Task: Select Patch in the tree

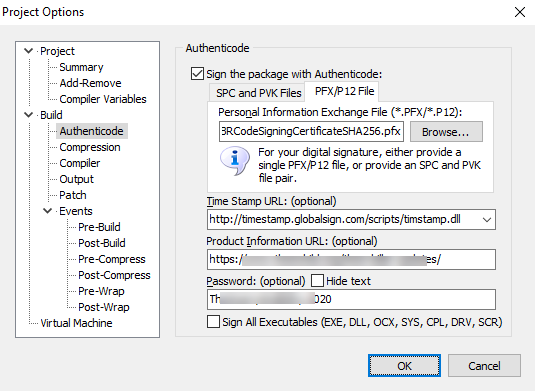Action: coord(73,195)
